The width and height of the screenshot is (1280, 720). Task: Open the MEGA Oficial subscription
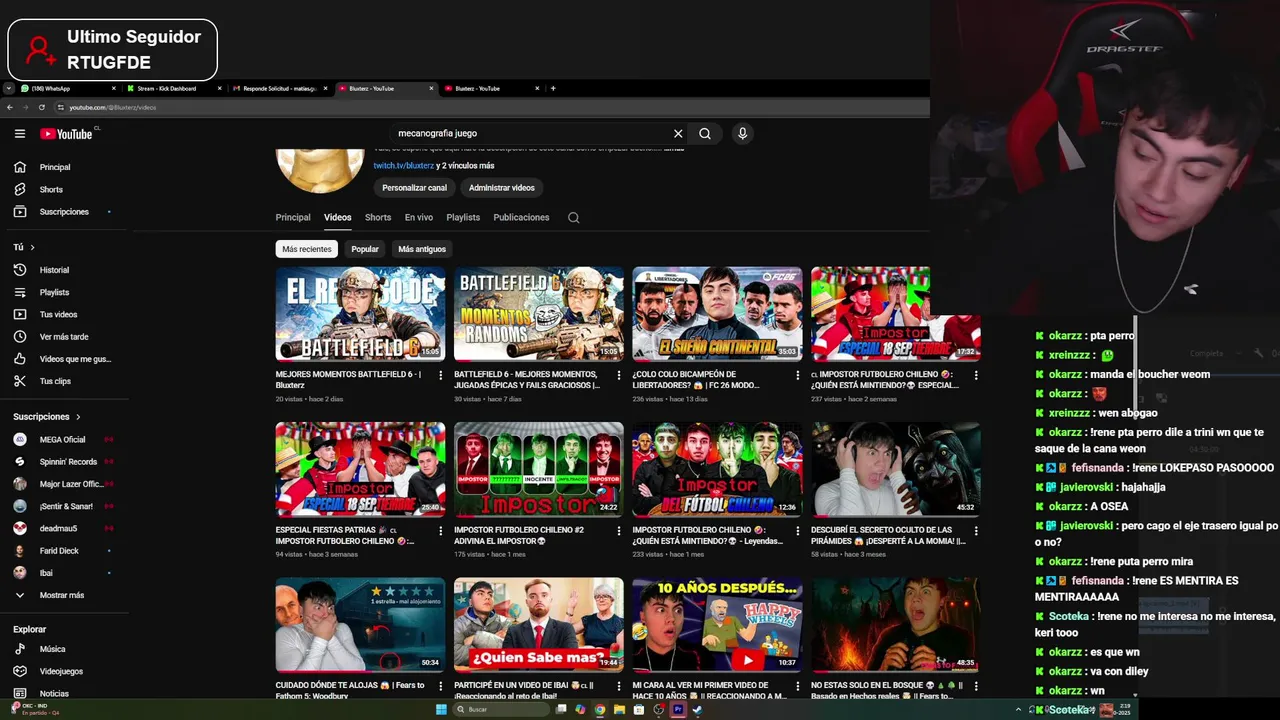click(x=64, y=439)
